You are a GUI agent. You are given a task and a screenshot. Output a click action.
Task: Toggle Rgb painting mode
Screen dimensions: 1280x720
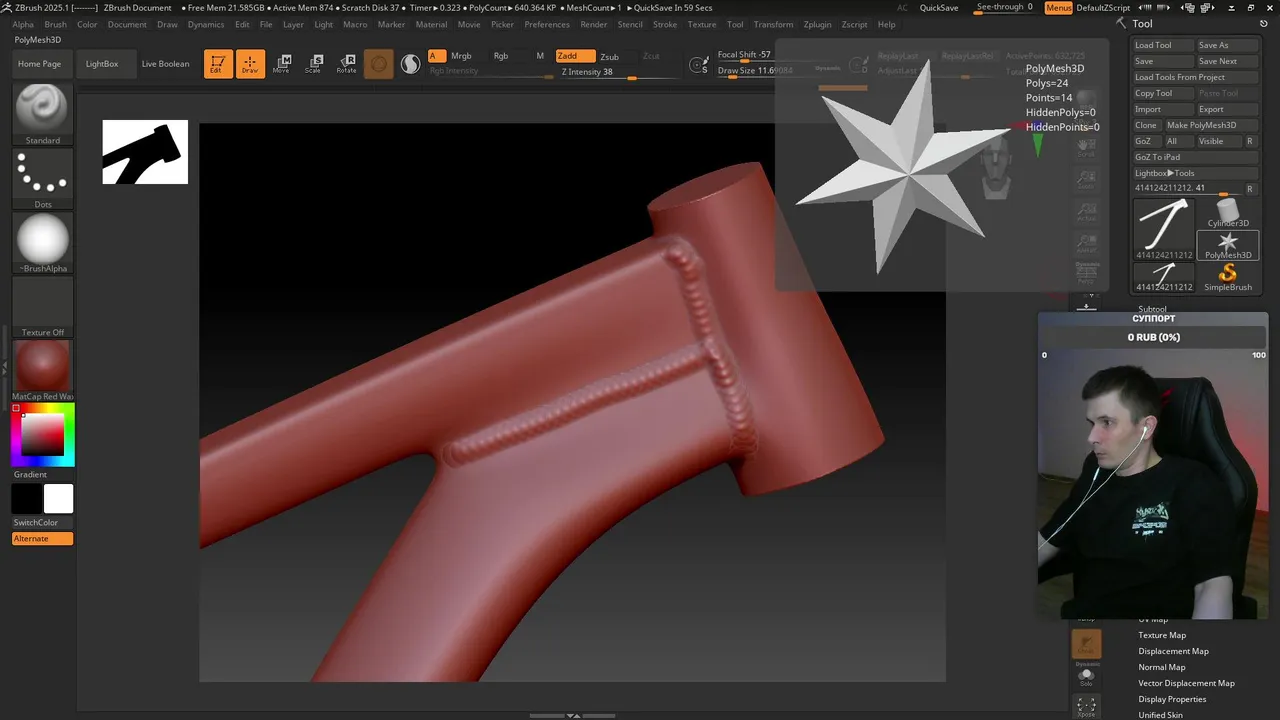point(501,56)
